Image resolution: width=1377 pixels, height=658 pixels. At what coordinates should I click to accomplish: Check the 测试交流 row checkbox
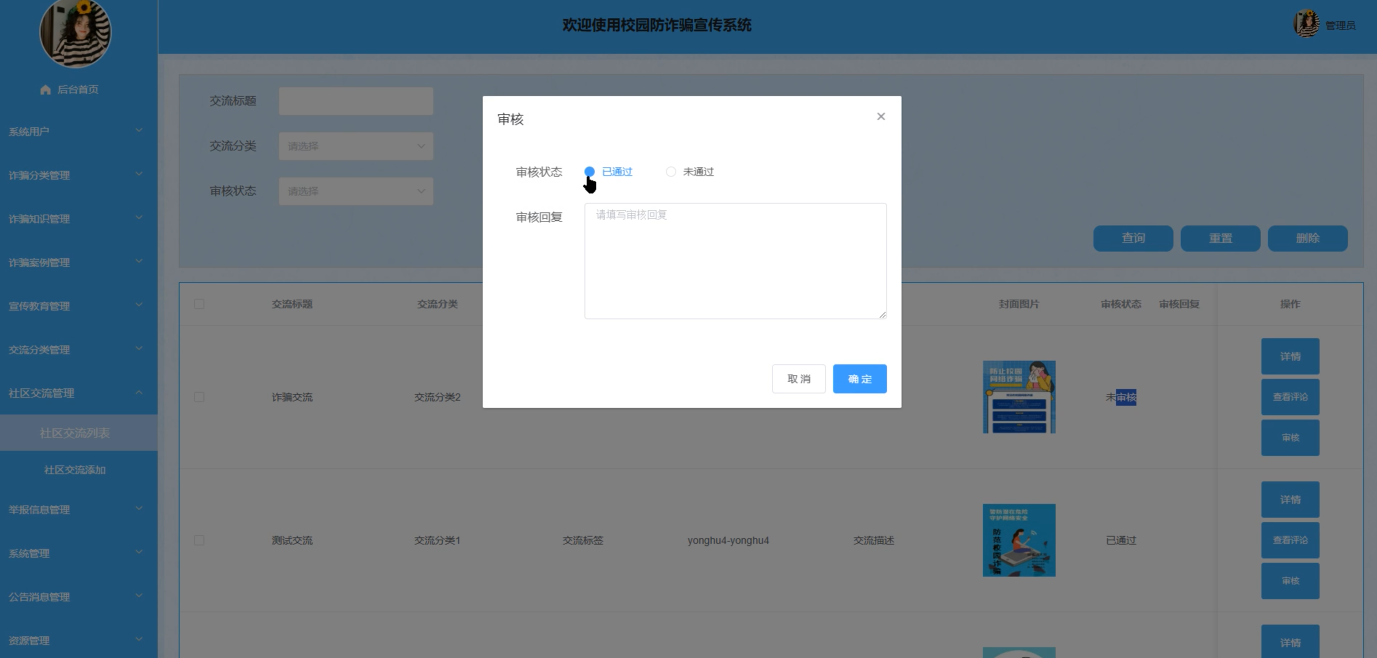(199, 540)
